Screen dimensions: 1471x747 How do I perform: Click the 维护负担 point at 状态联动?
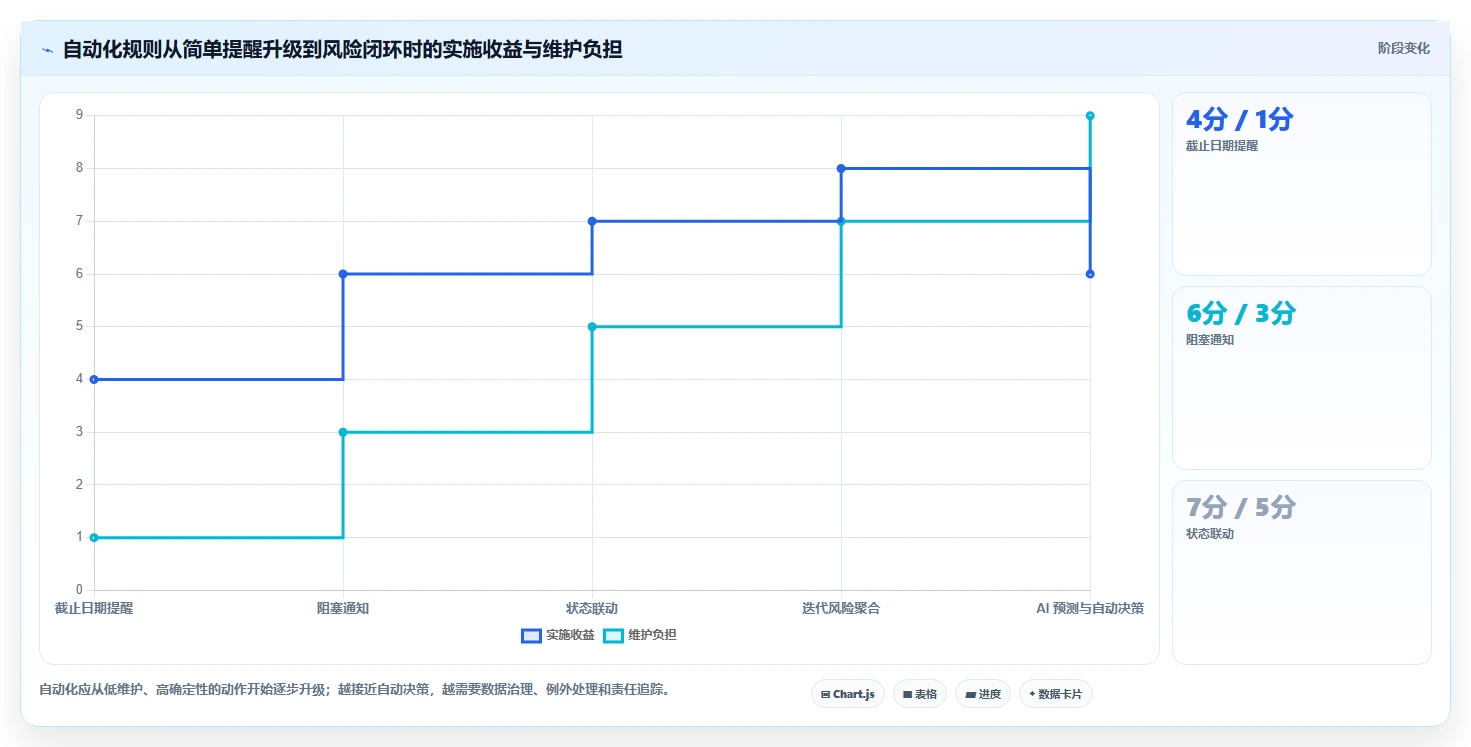[x=592, y=326]
